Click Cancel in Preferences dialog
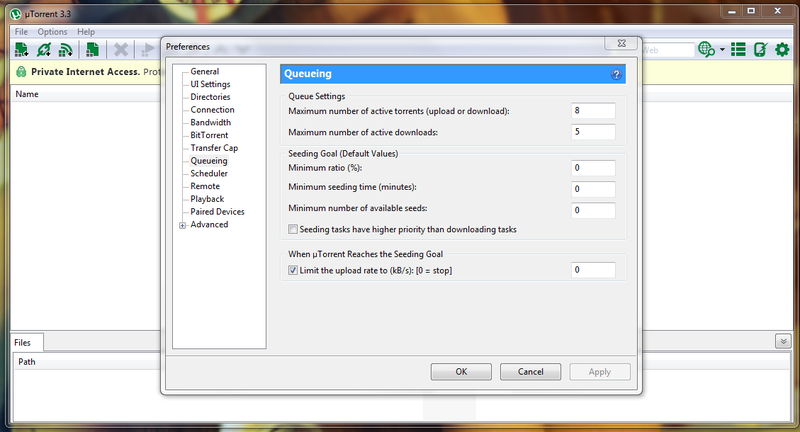The height and width of the screenshot is (432, 800). (x=531, y=372)
